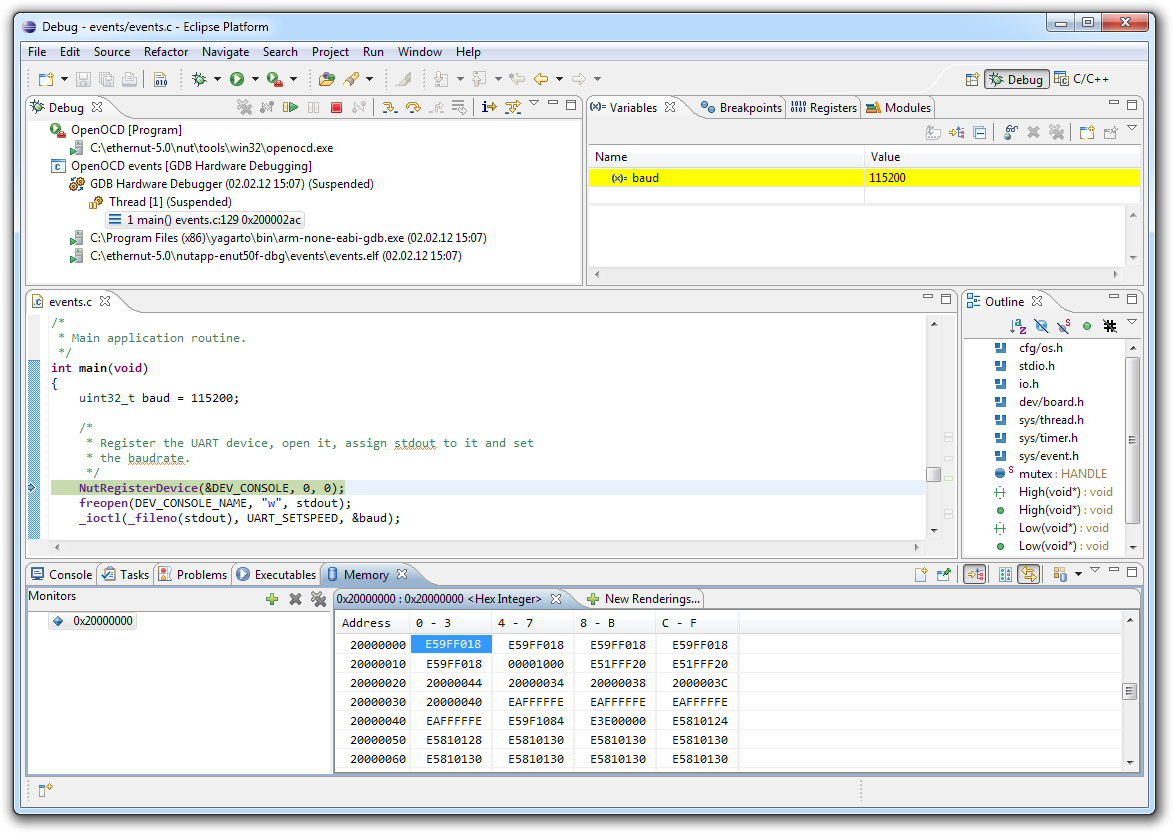Open Variables view menu triangle

coord(1132,129)
